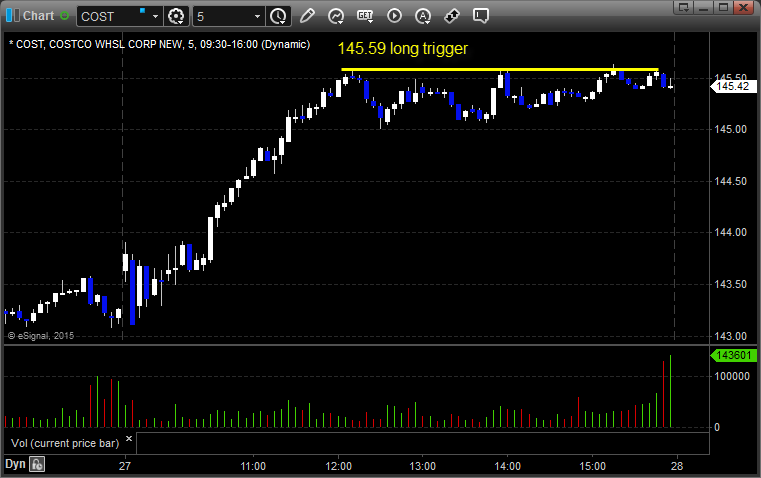
Task: Select the yellow 145.59 trigger line
Action: (500, 69)
